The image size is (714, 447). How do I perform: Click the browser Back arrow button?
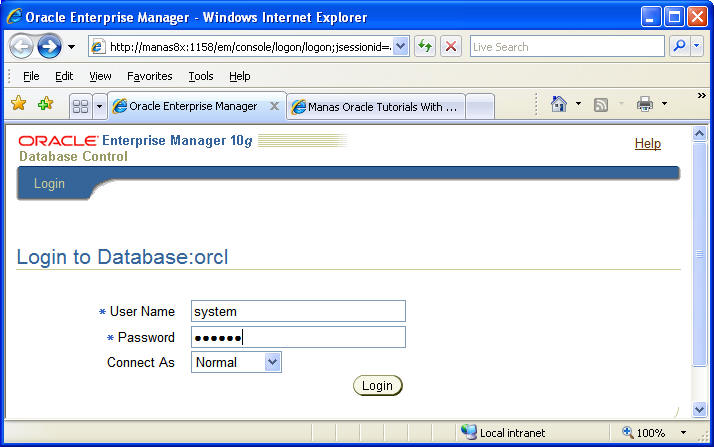(x=21, y=46)
